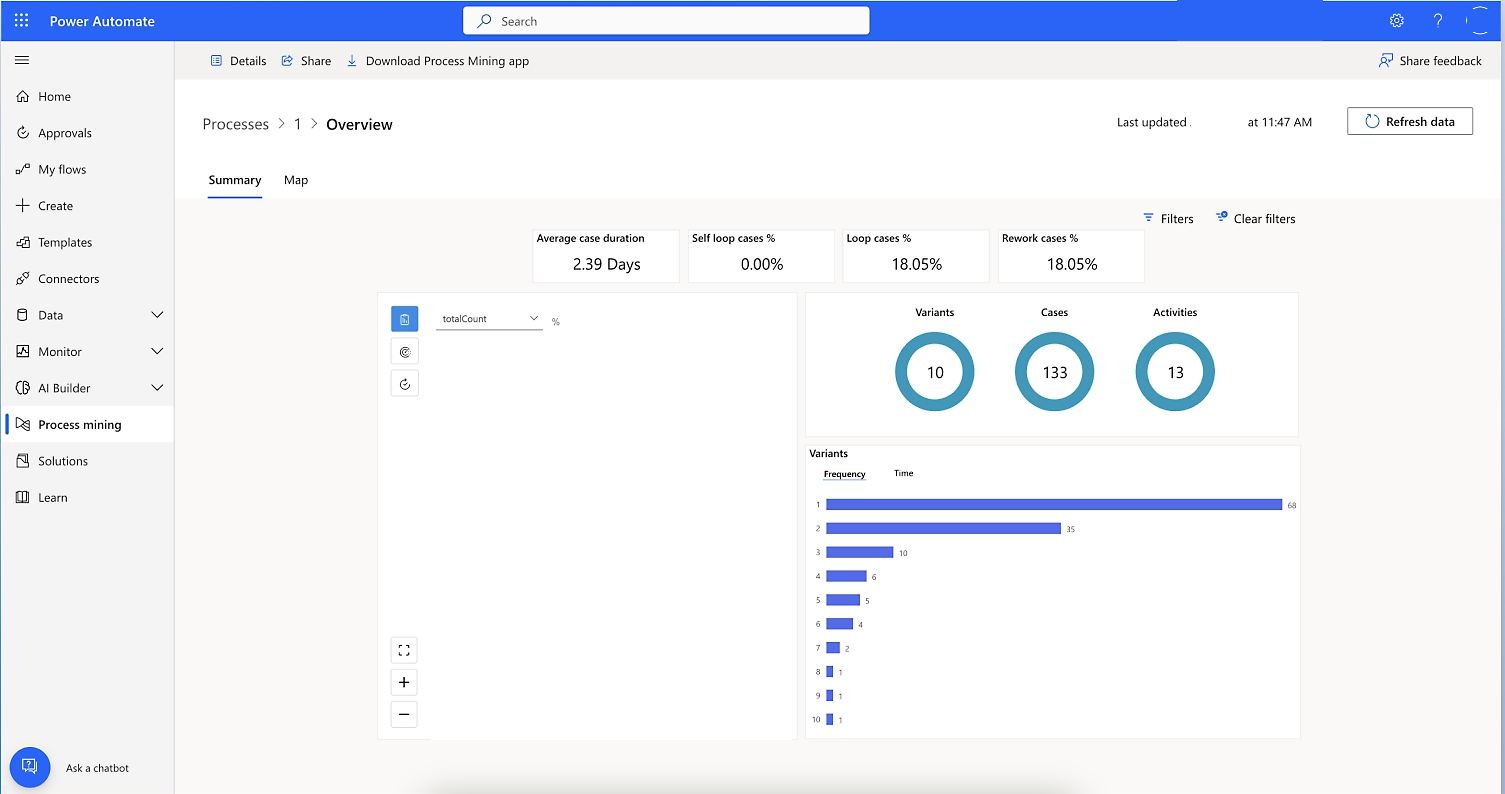This screenshot has width=1505, height=794.
Task: Open the user account avatar
Action: (x=1479, y=20)
